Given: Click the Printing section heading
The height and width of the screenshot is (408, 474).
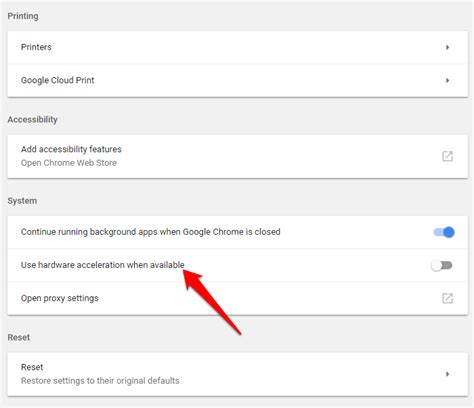Looking at the screenshot, I should (x=23, y=16).
